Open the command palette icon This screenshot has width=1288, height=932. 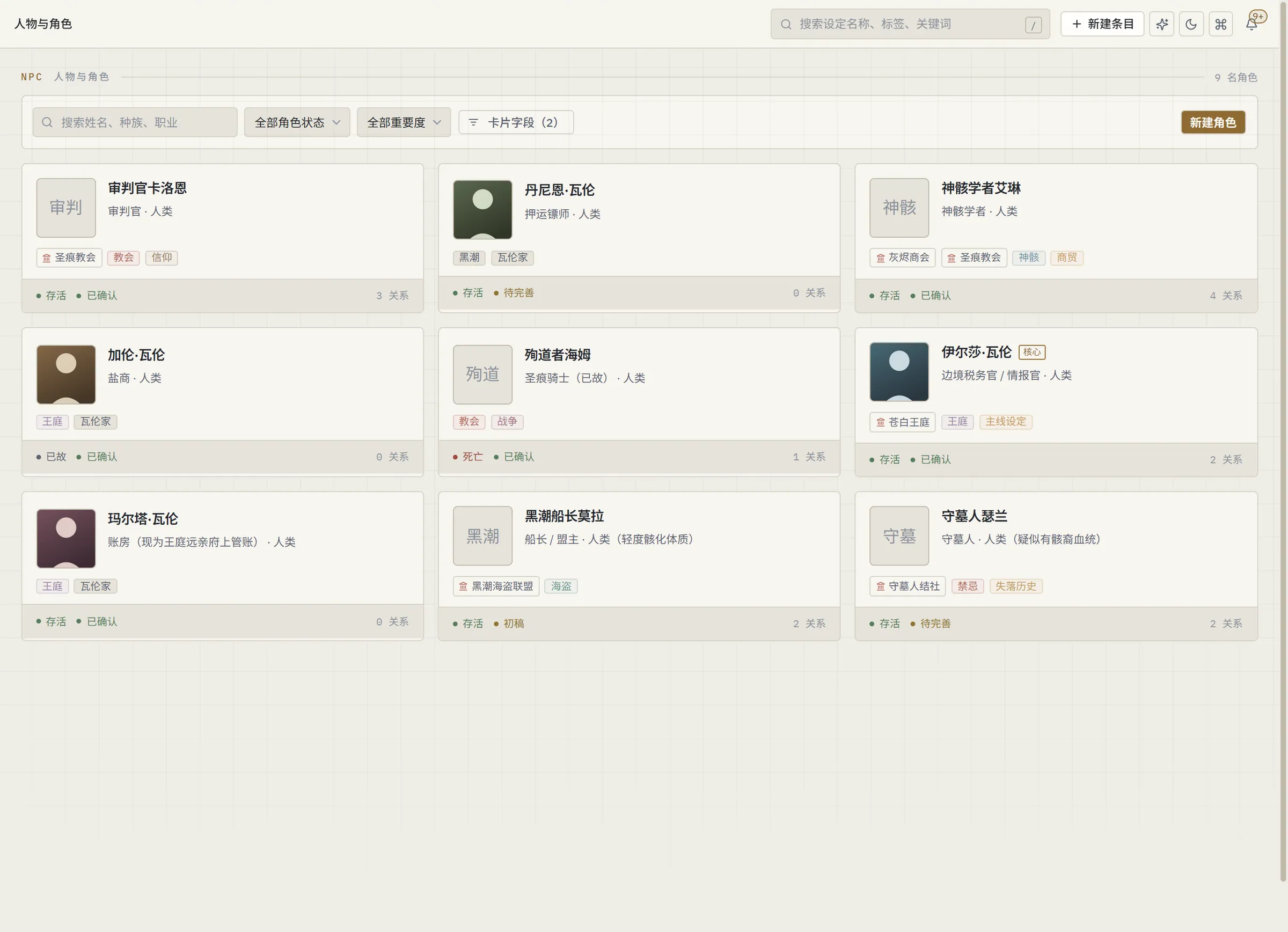1220,24
